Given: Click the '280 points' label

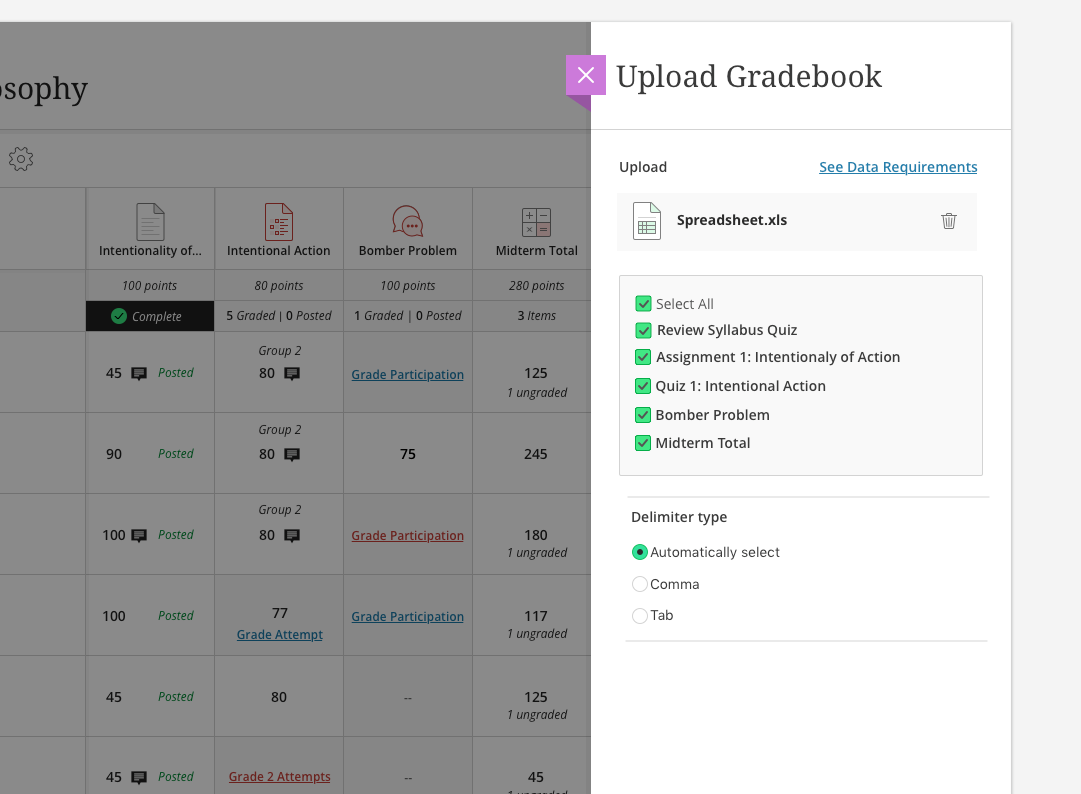Looking at the screenshot, I should point(536,285).
